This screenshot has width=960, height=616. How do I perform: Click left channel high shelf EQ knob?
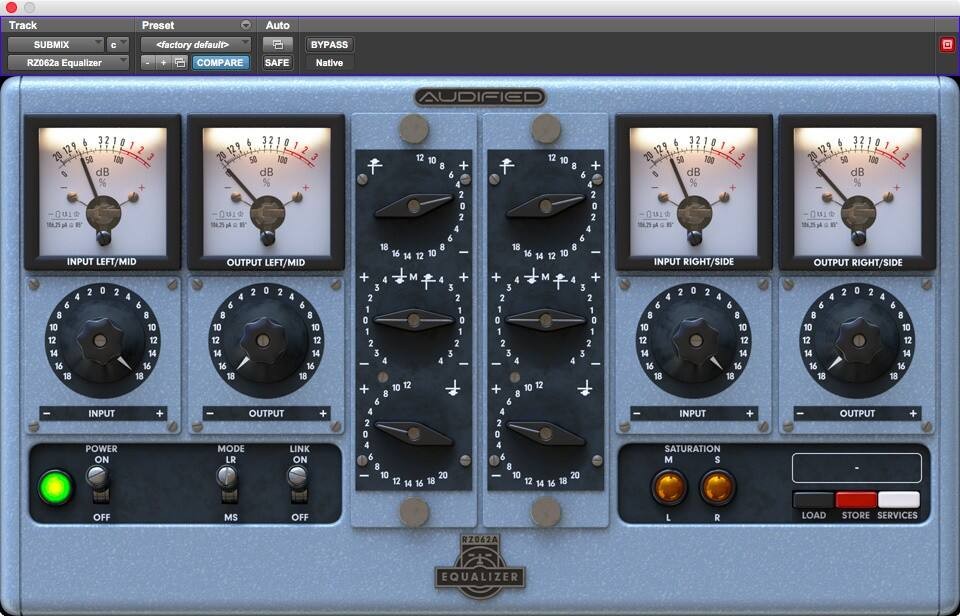click(x=414, y=206)
